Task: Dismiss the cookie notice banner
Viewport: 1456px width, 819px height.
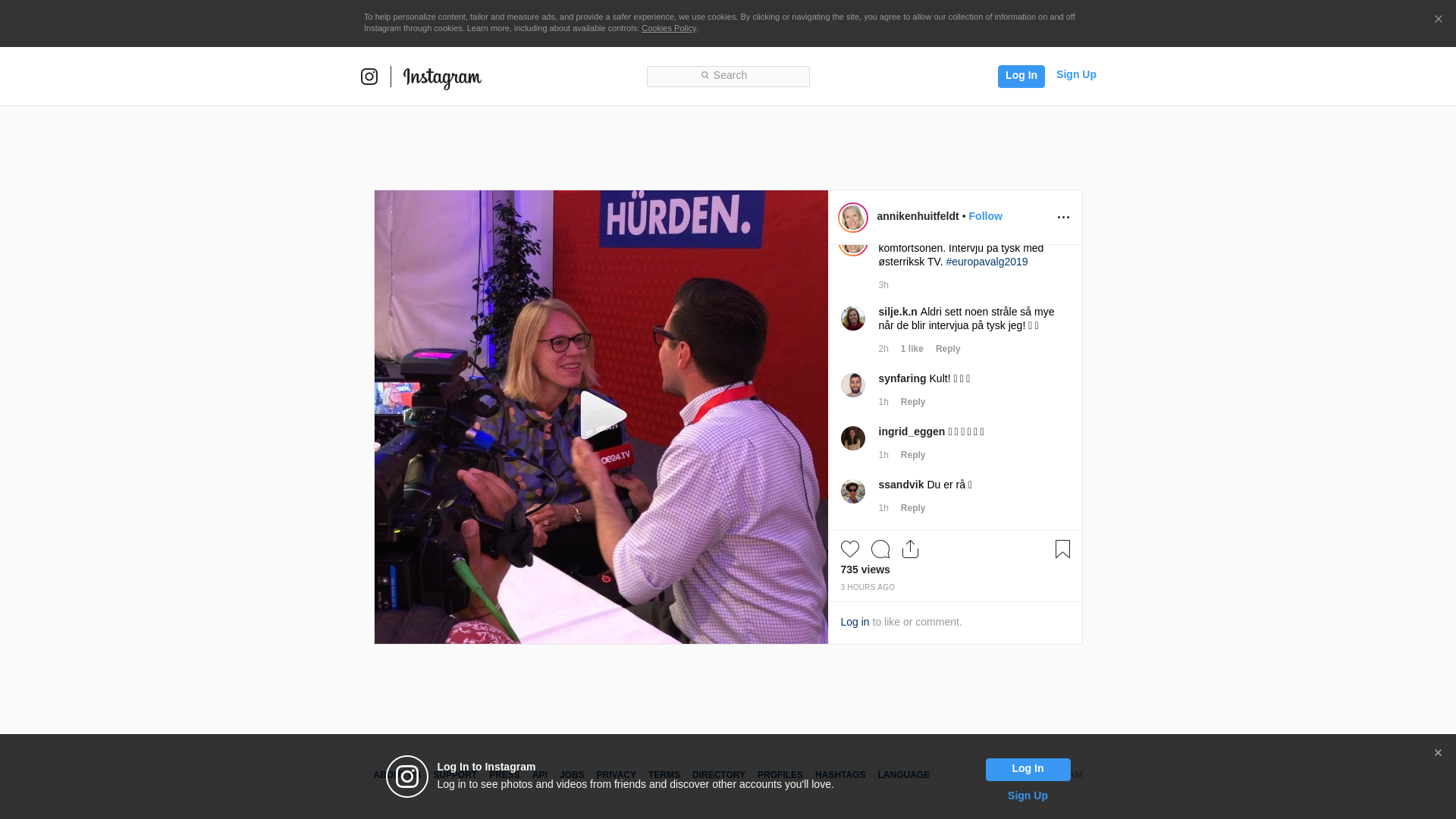Action: click(x=1438, y=20)
